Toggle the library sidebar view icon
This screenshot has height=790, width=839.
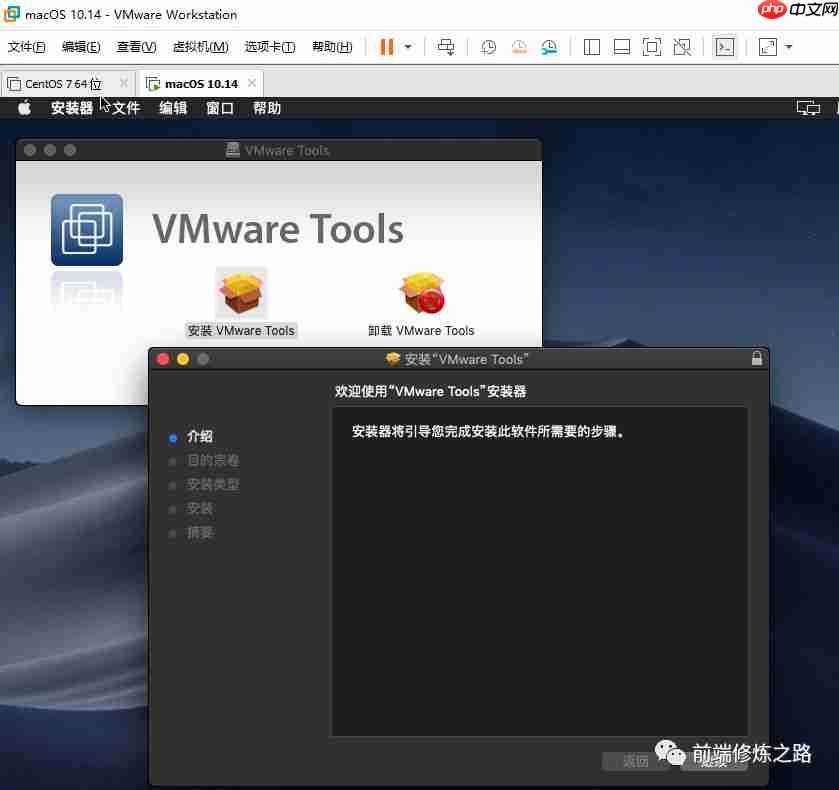591,47
